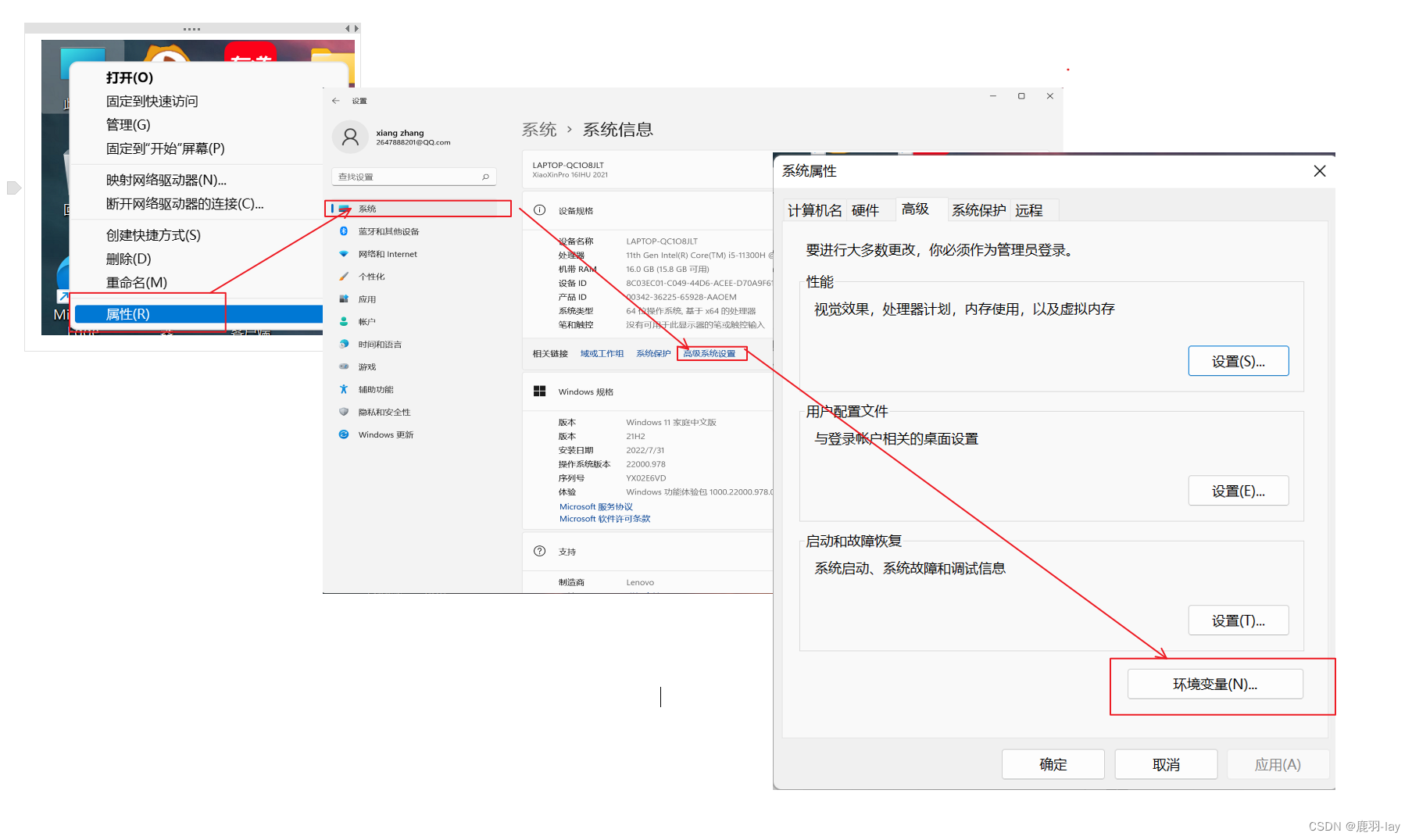Click 设置(E)... under 用户配置文件
The width and height of the screenshot is (1412, 840).
pyautogui.click(x=1239, y=491)
